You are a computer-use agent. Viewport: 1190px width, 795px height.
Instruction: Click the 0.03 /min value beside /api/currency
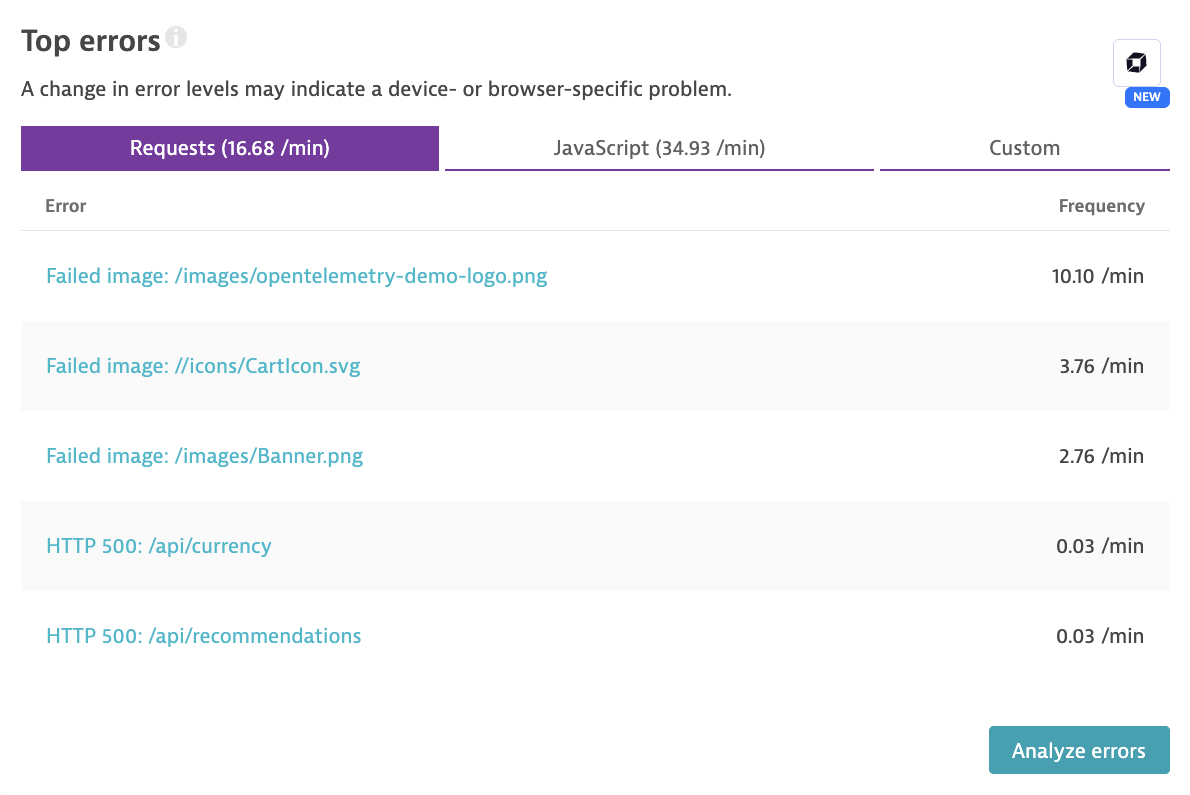point(1098,546)
